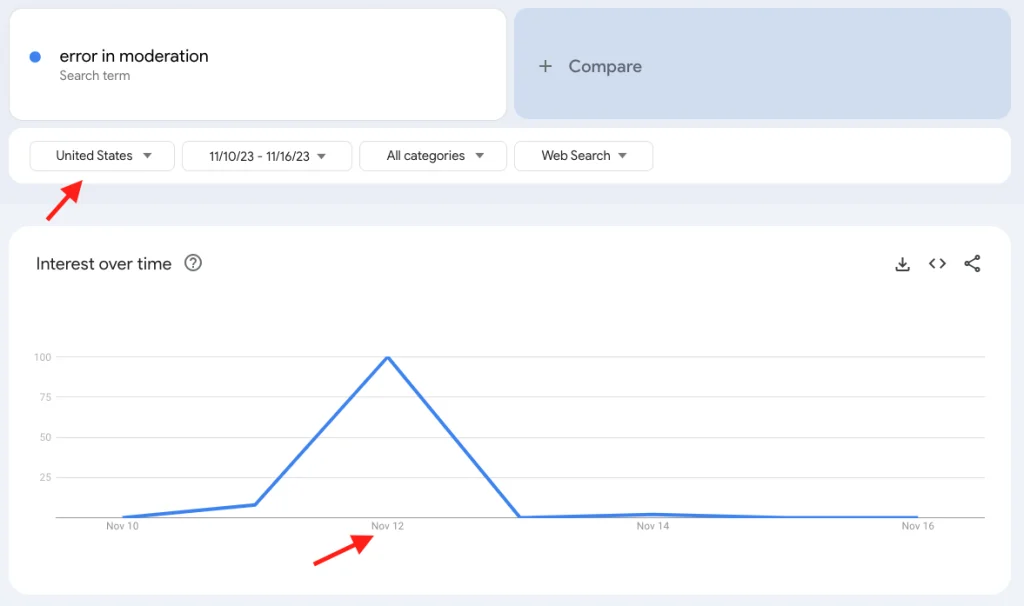Expand the United States region dropdown
This screenshot has width=1024, height=606.
[102, 156]
